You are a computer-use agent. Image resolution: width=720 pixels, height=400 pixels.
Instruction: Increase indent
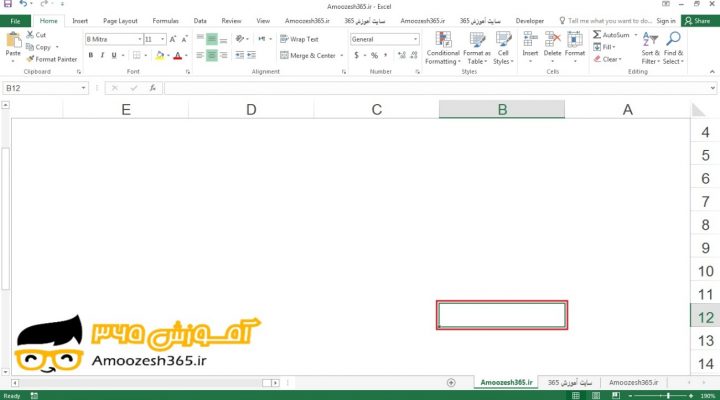tap(251, 55)
